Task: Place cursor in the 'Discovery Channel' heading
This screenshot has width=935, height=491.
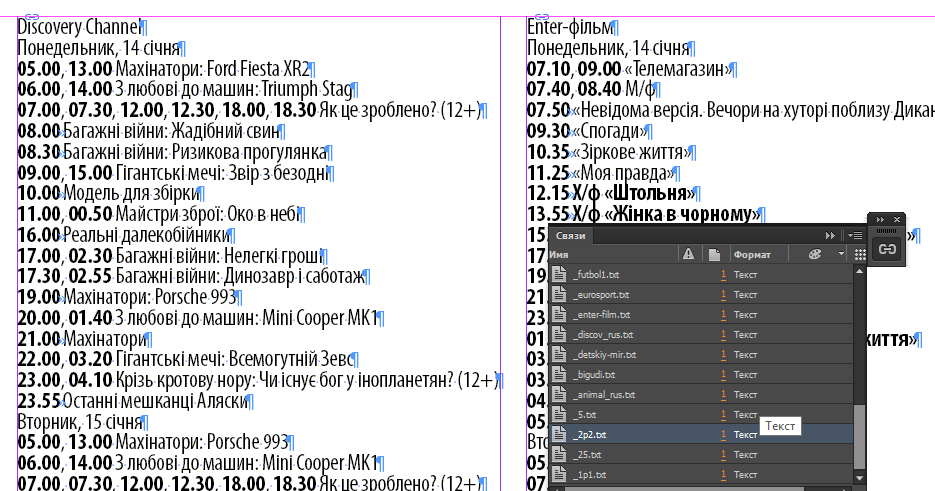Action: 79,27
